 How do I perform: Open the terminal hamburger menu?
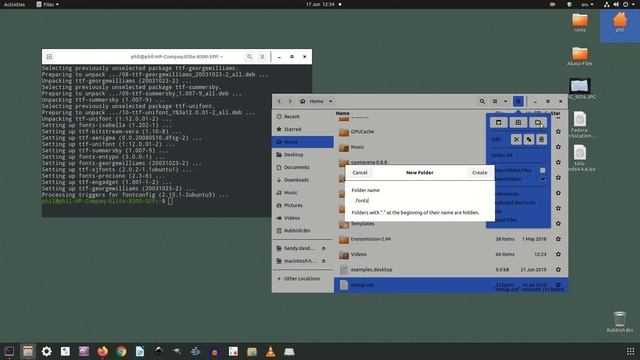click(262, 57)
